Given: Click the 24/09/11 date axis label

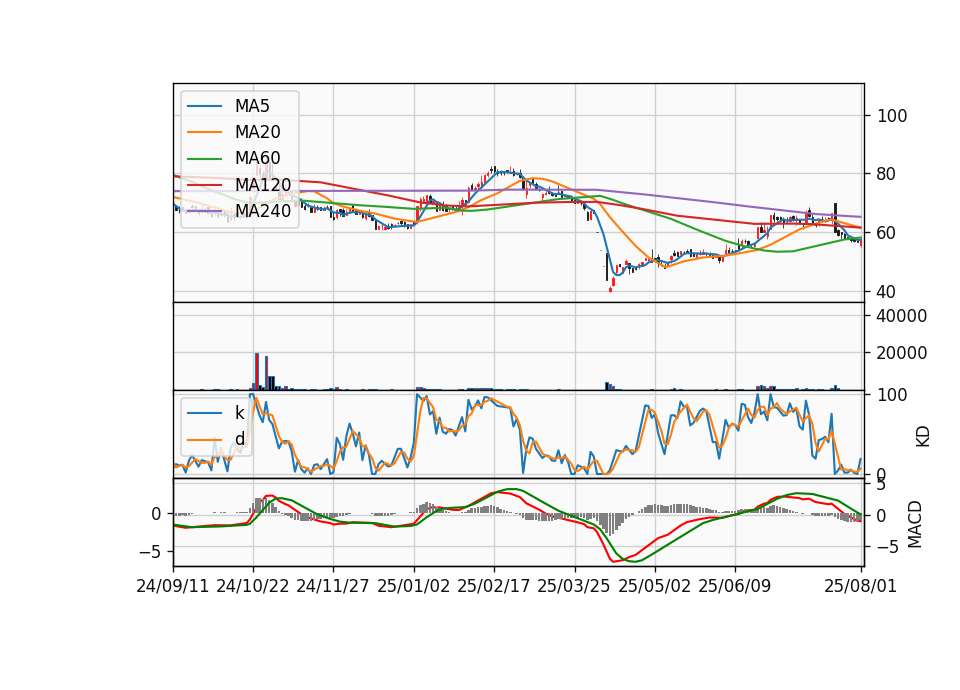Looking at the screenshot, I should 173,586.
